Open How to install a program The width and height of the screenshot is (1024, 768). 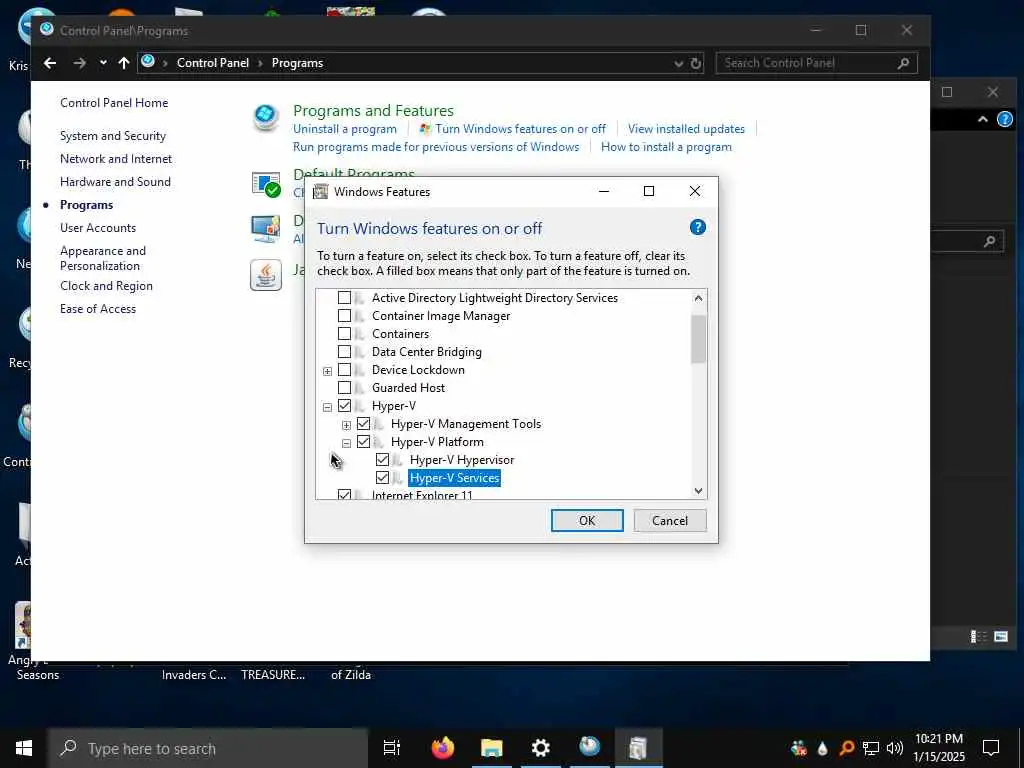point(666,147)
